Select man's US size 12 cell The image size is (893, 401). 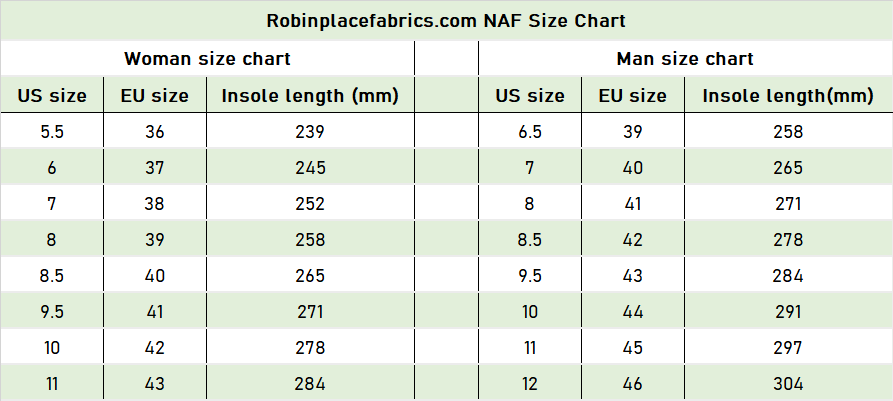coord(530,383)
